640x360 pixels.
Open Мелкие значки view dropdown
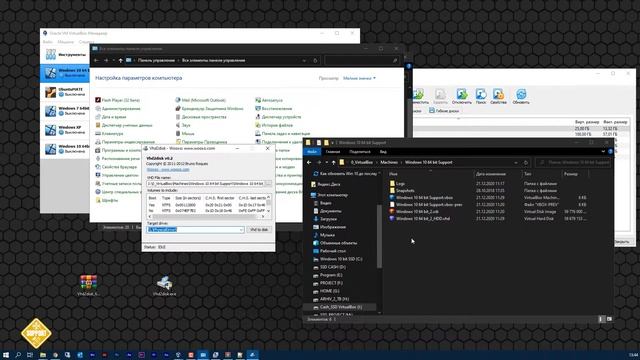[360, 78]
